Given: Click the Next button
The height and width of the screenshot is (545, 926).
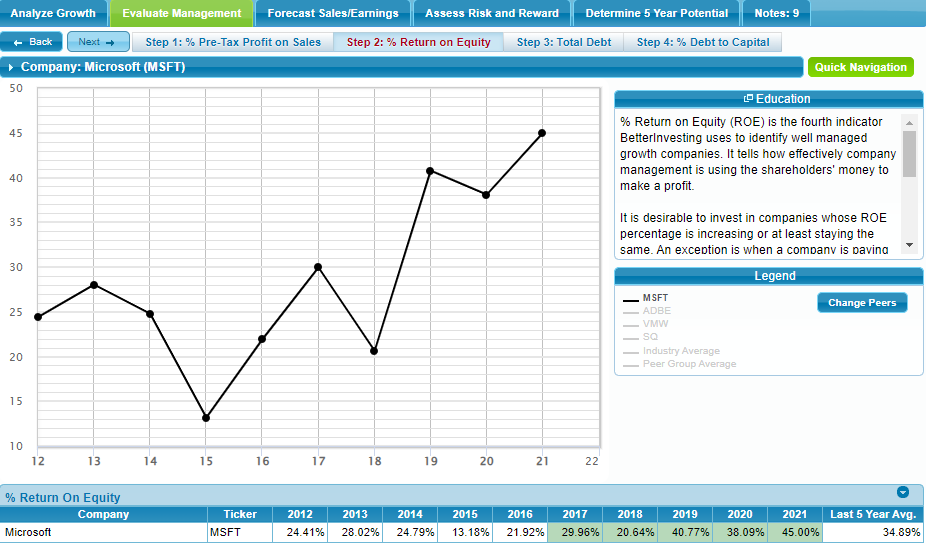Looking at the screenshot, I should (x=98, y=42).
